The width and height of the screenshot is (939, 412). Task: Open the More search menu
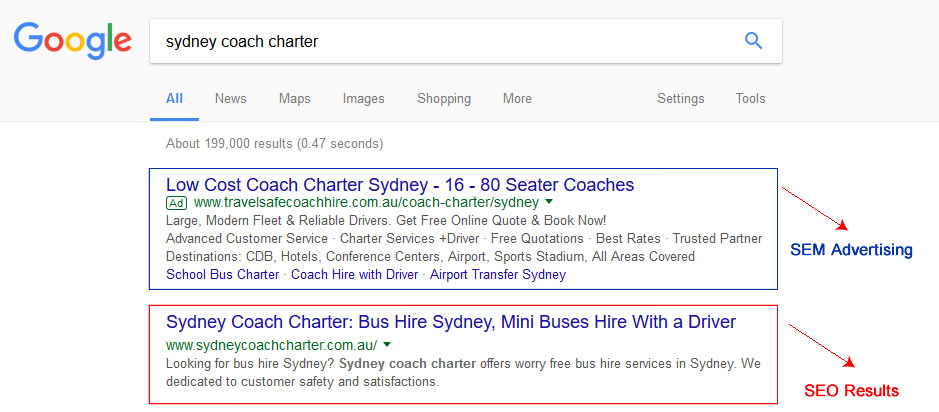tap(517, 99)
